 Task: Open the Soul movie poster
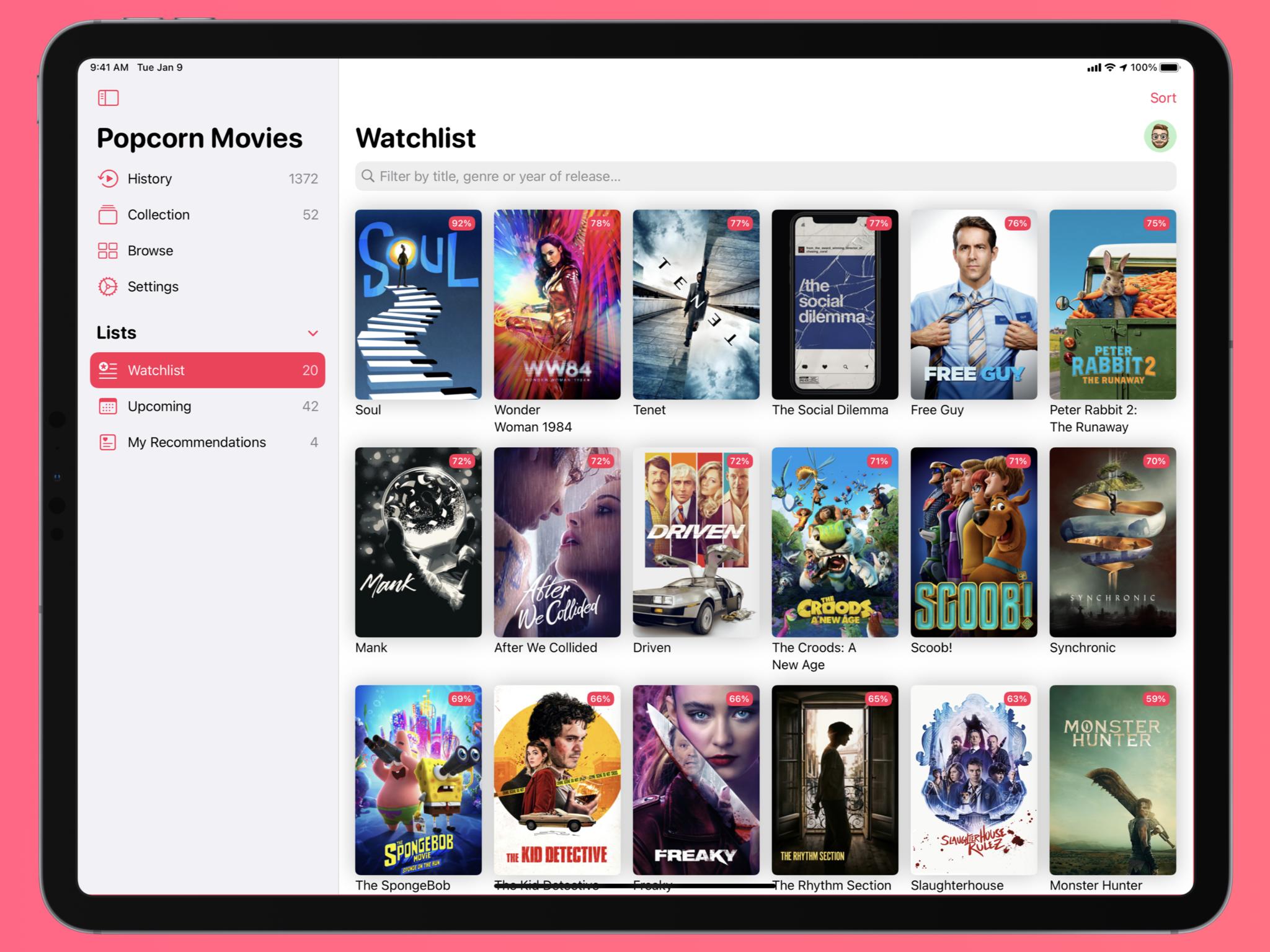[418, 305]
